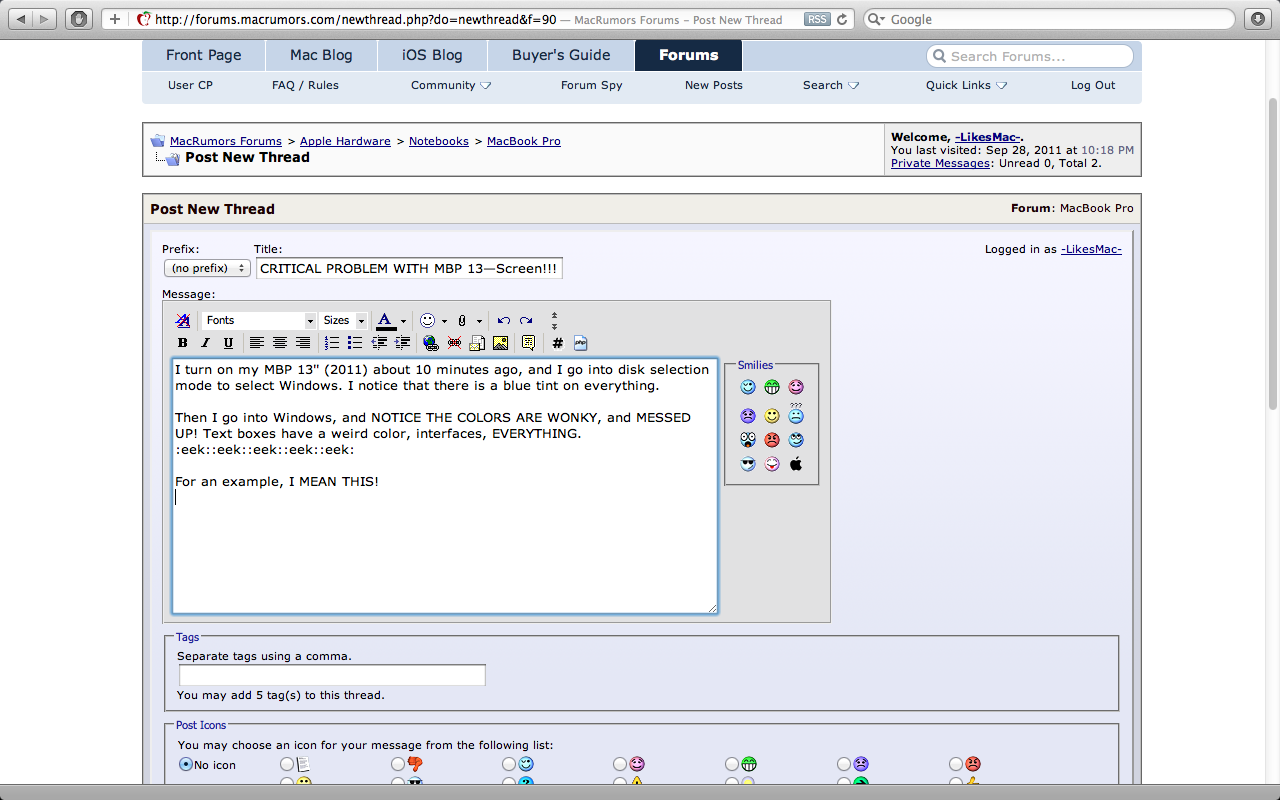Viewport: 1280px width, 800px height.
Task: Insert an unordered bullet list
Action: (355, 343)
